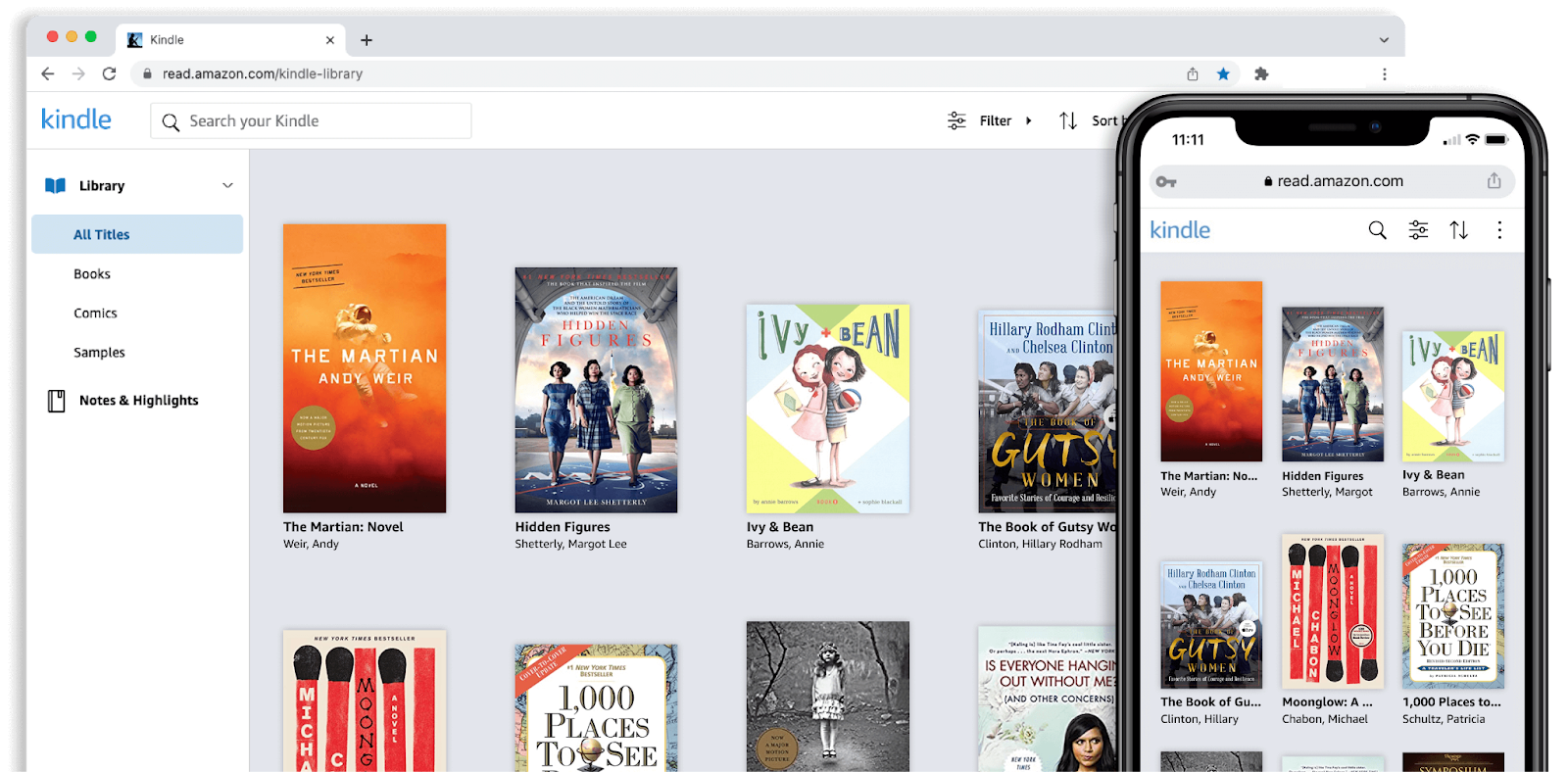Reload the page with the refresh icon
The width and height of the screenshot is (1568, 772).
[109, 73]
